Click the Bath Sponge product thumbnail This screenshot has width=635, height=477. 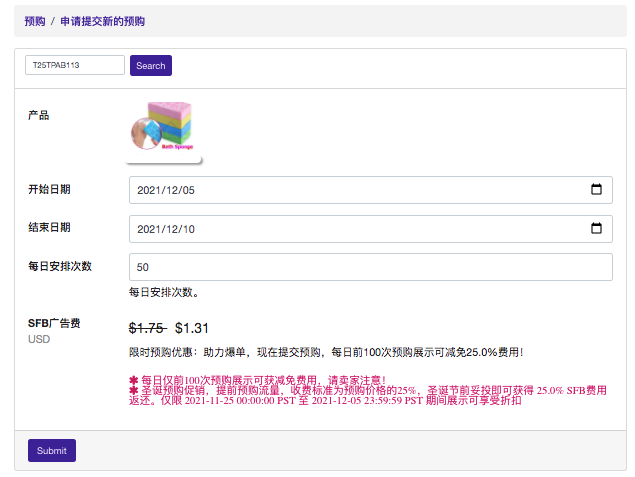(x=164, y=131)
